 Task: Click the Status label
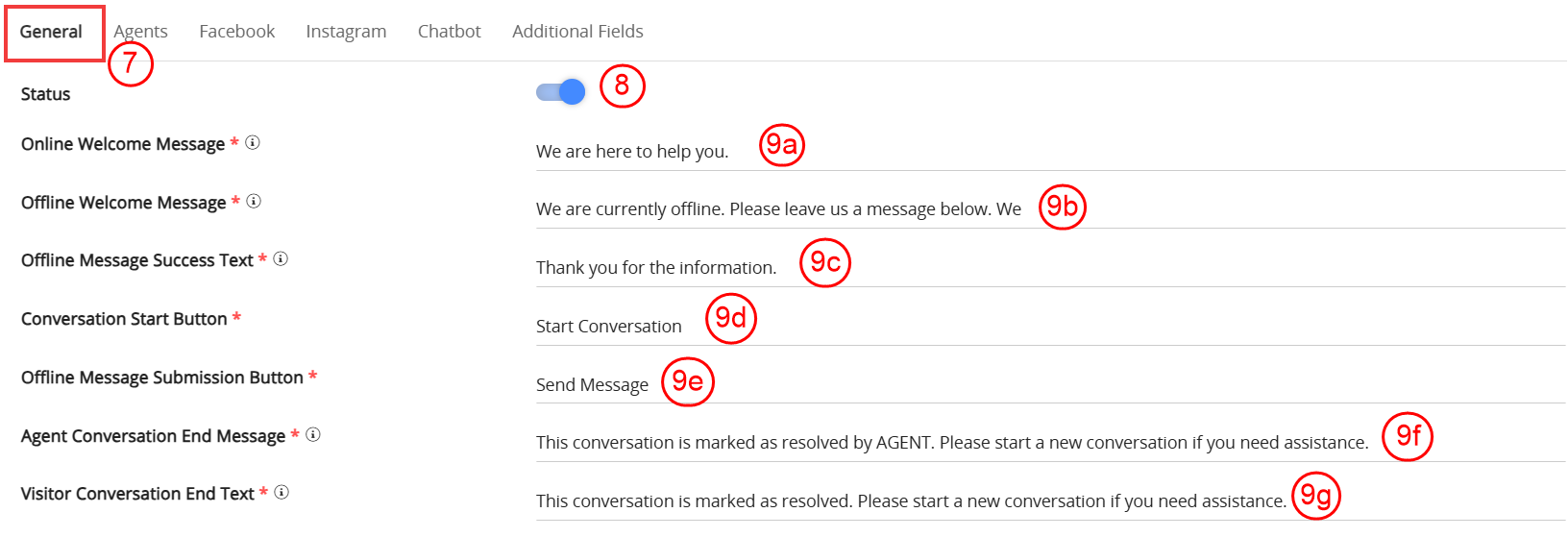(46, 94)
